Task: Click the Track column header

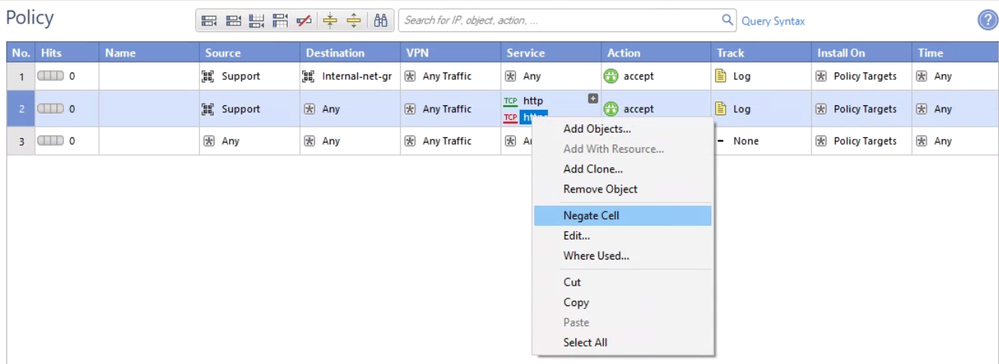Action: (762, 53)
